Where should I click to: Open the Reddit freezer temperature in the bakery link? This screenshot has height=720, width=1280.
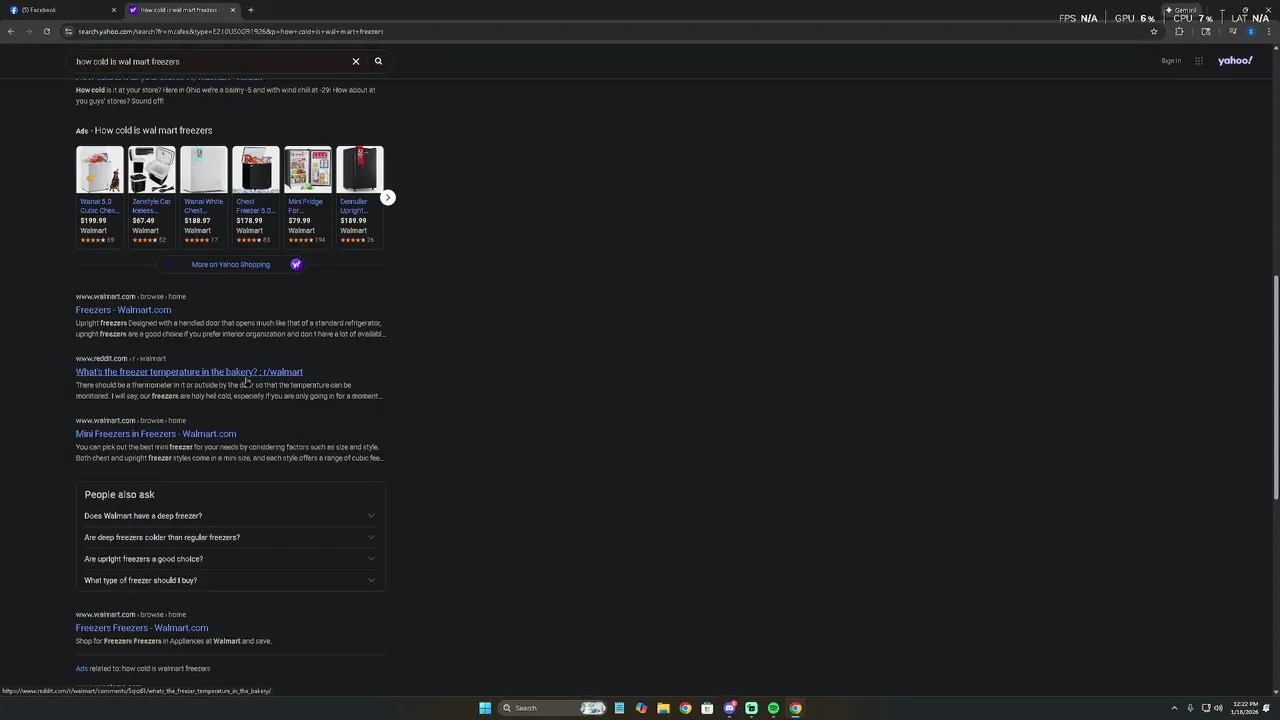189,372
